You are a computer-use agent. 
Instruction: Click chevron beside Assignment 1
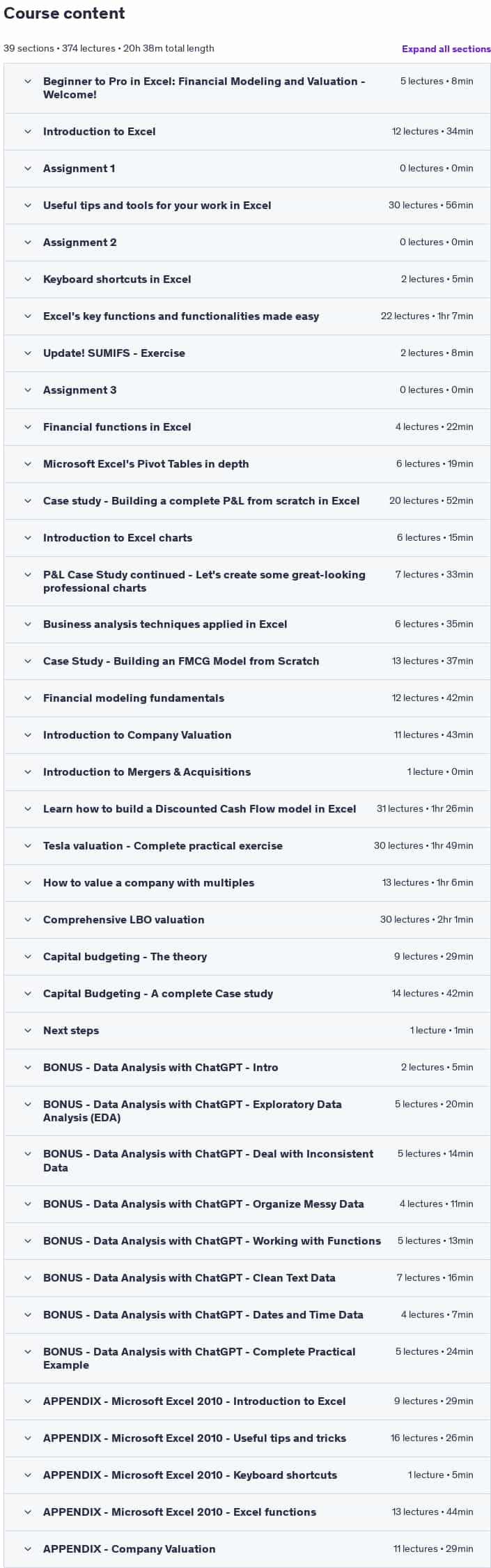point(28,168)
